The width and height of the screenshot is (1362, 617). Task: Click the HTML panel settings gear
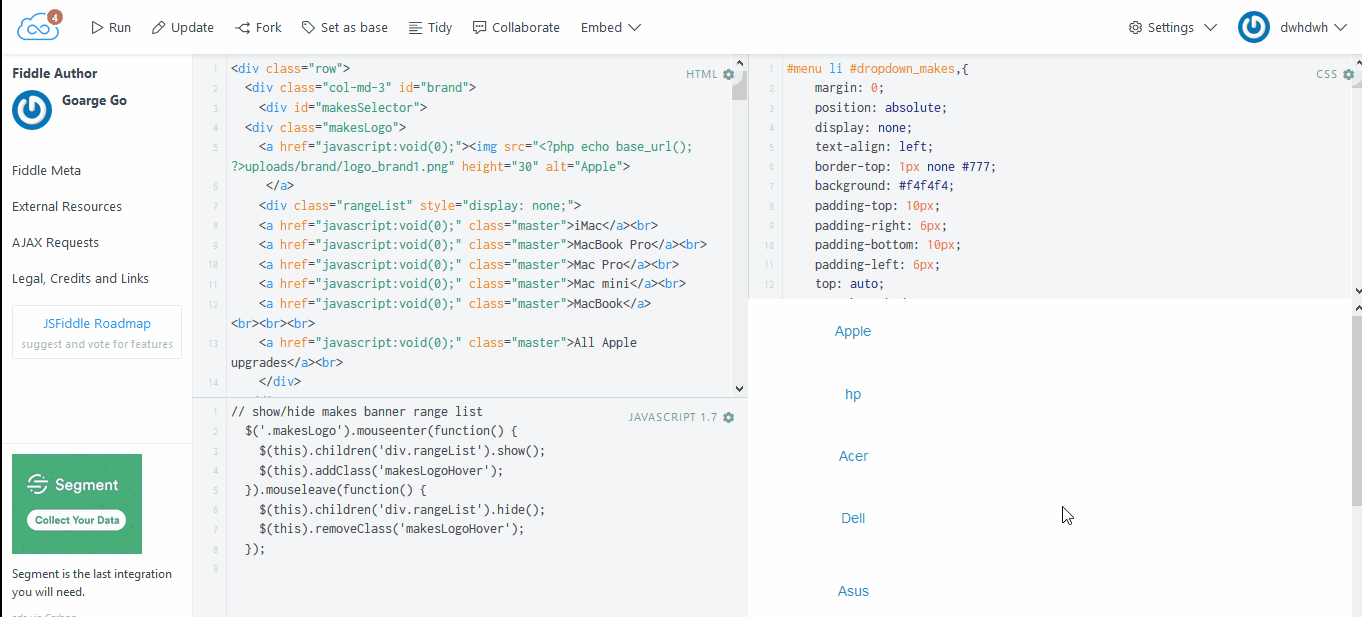coord(728,74)
